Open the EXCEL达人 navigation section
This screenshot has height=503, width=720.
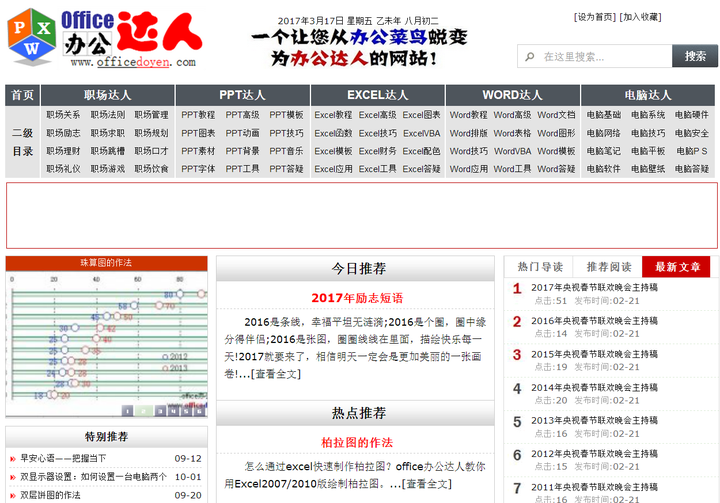click(x=377, y=95)
